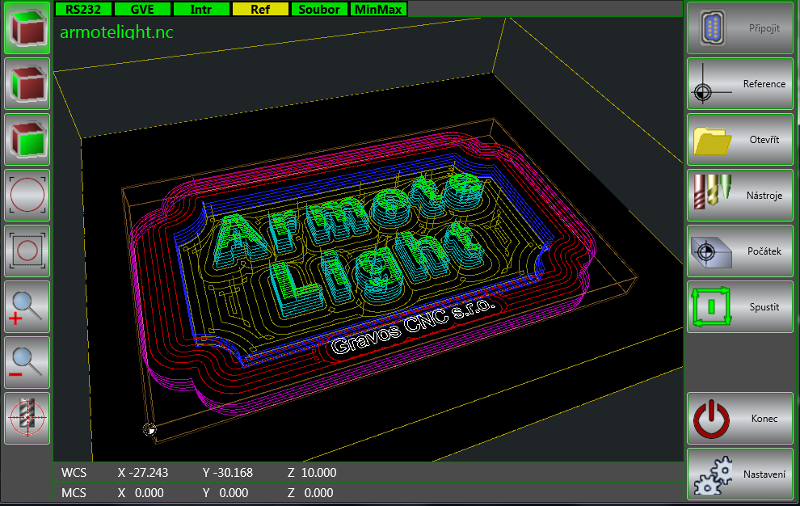Viewport: 800px width, 506px height.
Task: Click the MCS Y 0.000 value
Action: coord(225,493)
